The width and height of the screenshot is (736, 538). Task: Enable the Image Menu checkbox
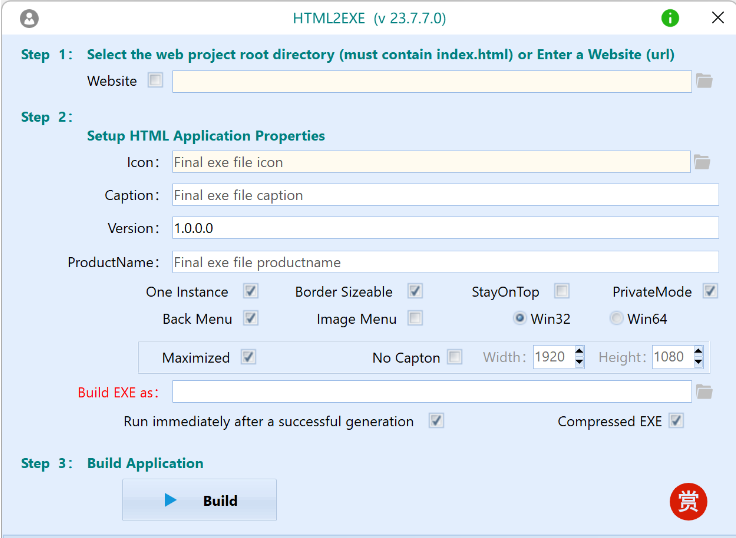point(415,318)
